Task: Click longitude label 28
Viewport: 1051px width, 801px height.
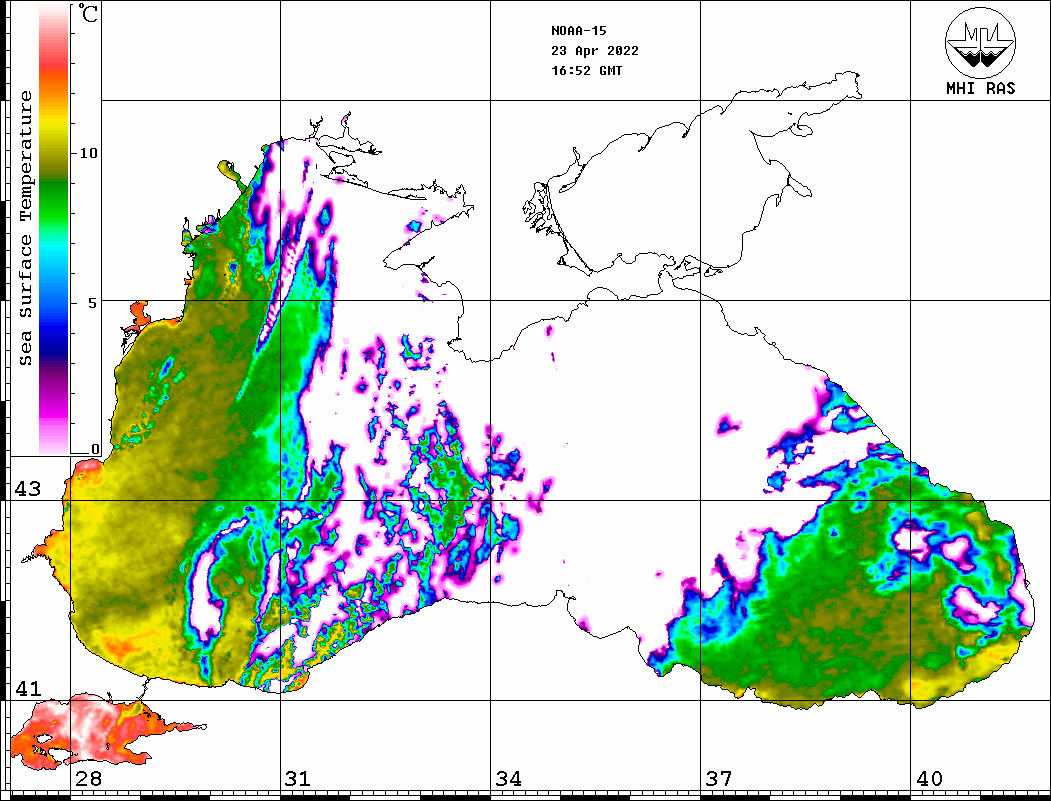Action: coord(88,779)
